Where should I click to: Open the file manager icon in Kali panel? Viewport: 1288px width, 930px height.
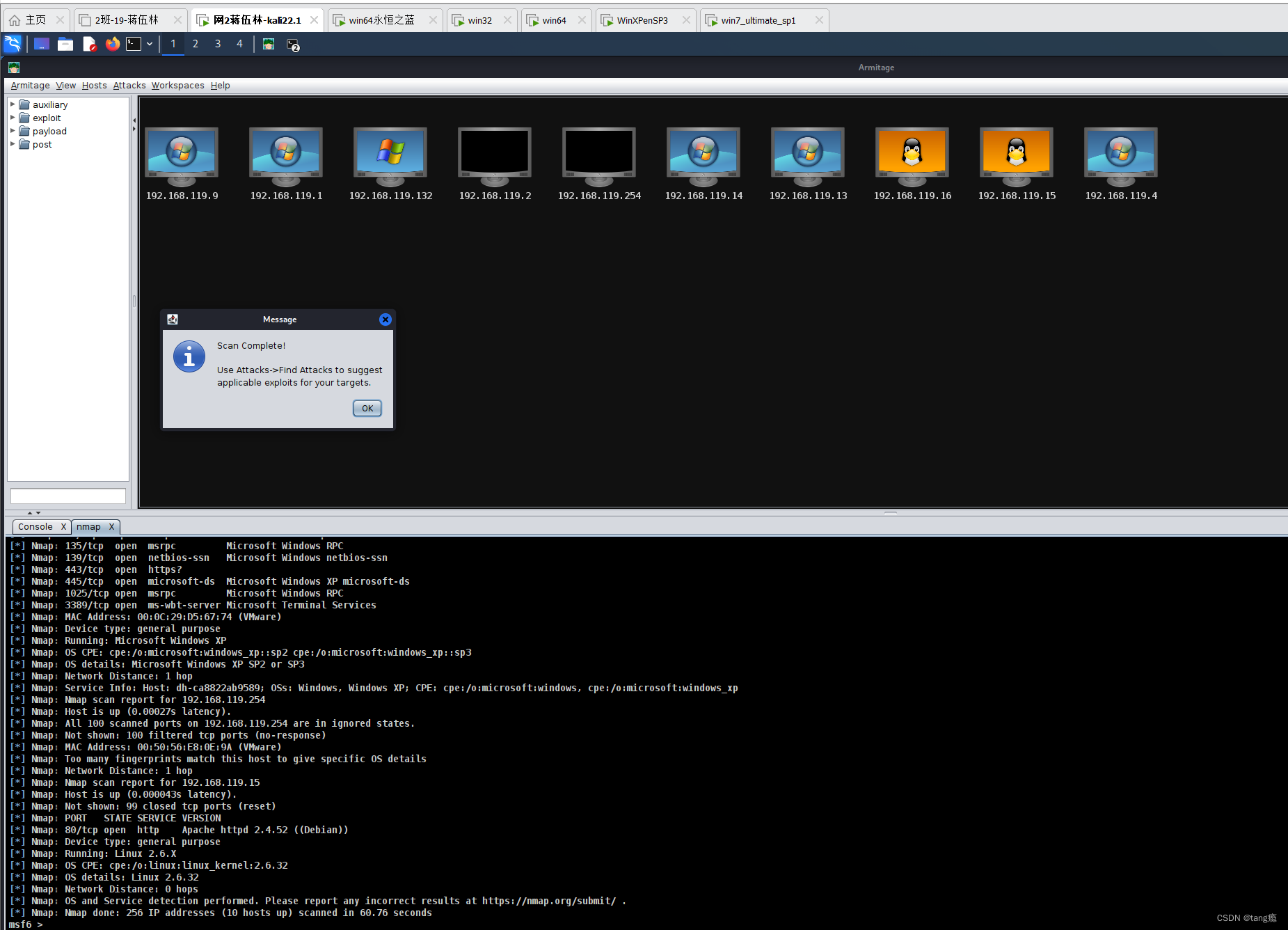pyautogui.click(x=65, y=44)
